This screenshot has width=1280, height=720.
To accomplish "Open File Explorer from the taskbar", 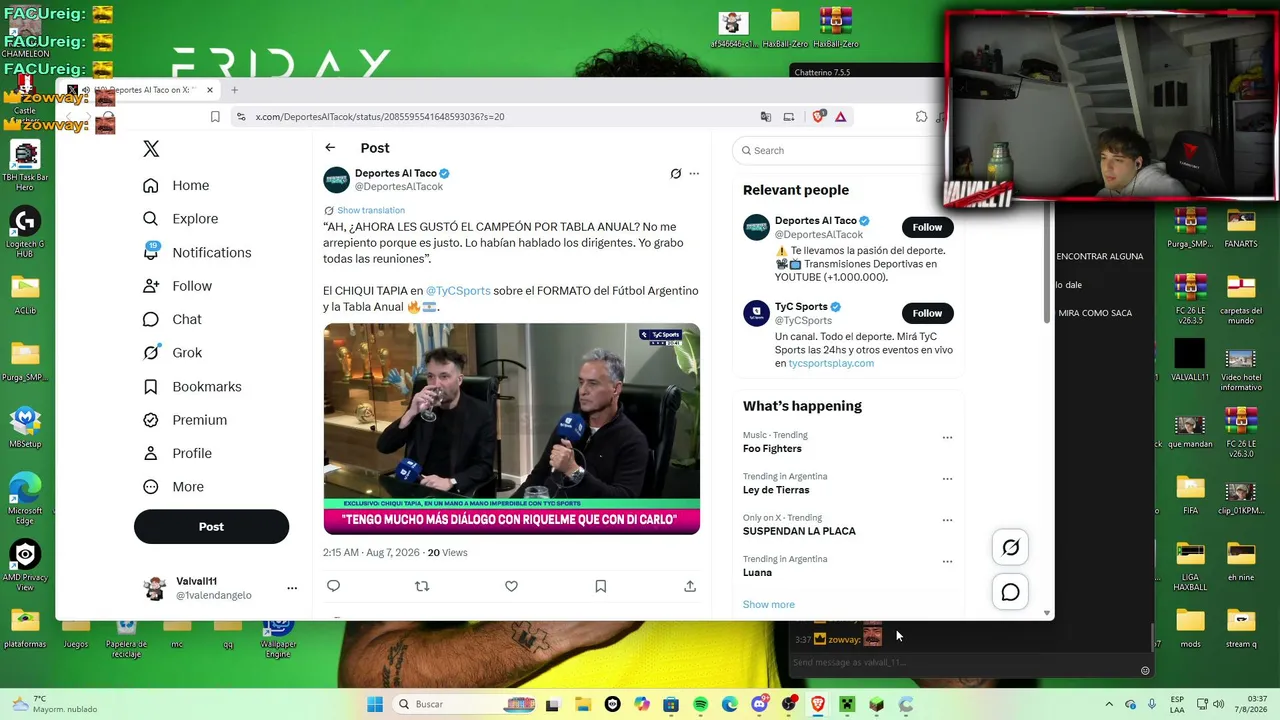I will [x=583, y=705].
